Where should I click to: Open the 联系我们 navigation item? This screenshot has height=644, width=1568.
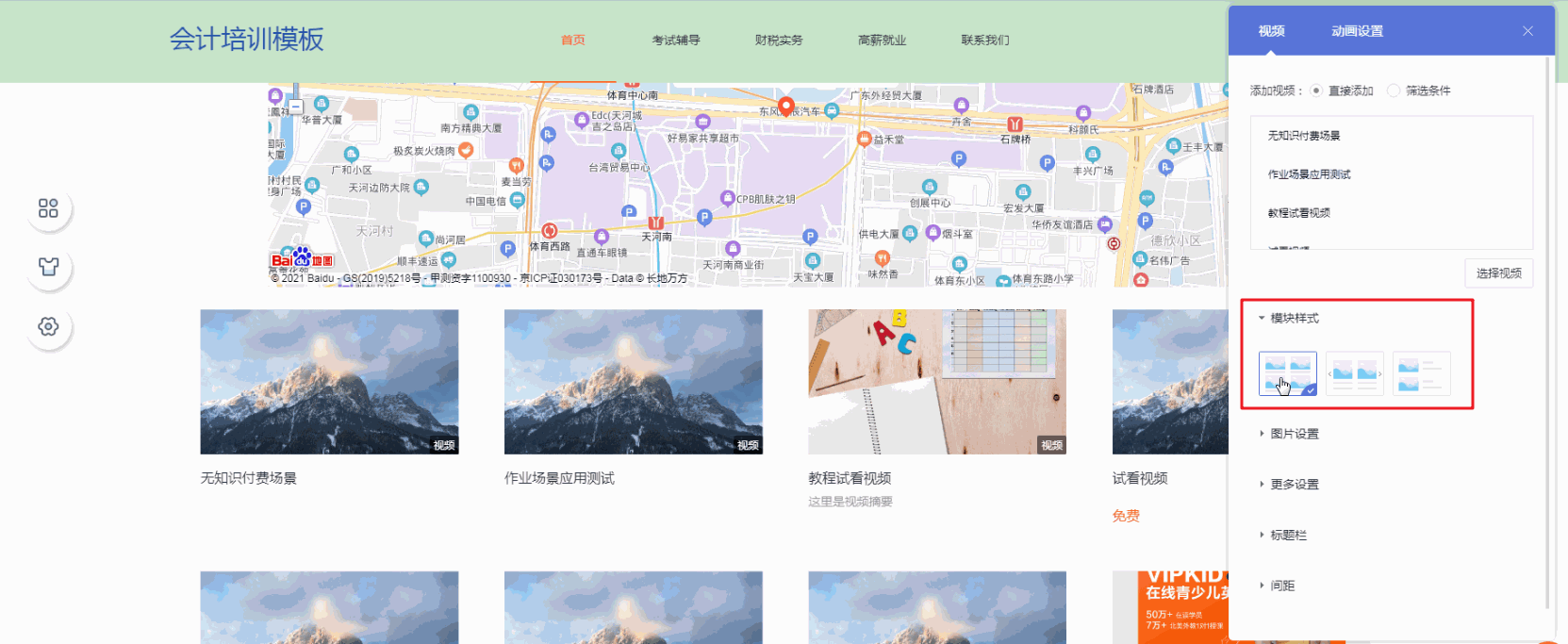[x=985, y=41]
